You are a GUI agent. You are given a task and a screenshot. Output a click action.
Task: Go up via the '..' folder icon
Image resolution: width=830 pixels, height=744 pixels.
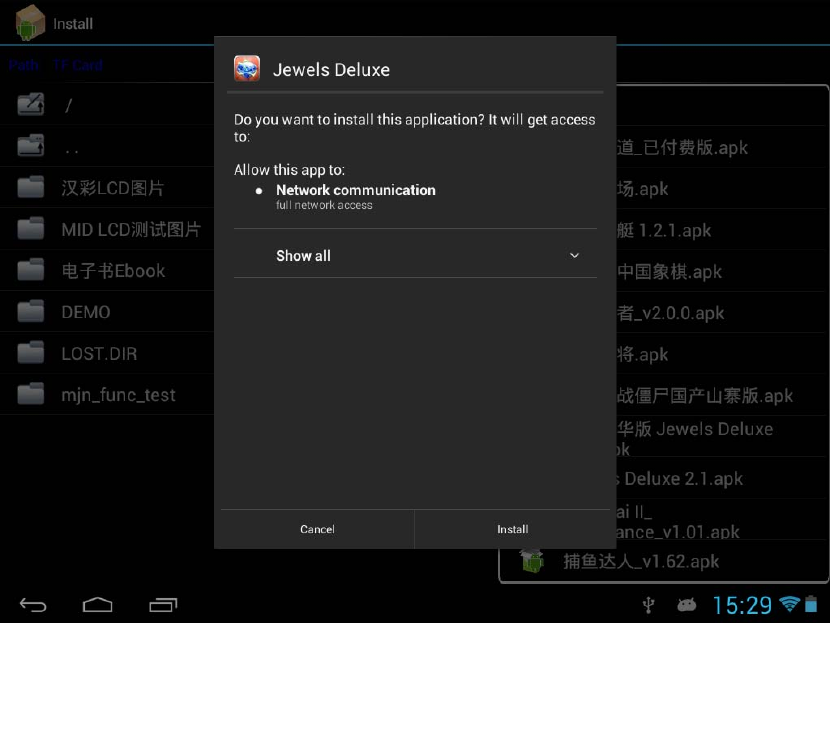31,146
